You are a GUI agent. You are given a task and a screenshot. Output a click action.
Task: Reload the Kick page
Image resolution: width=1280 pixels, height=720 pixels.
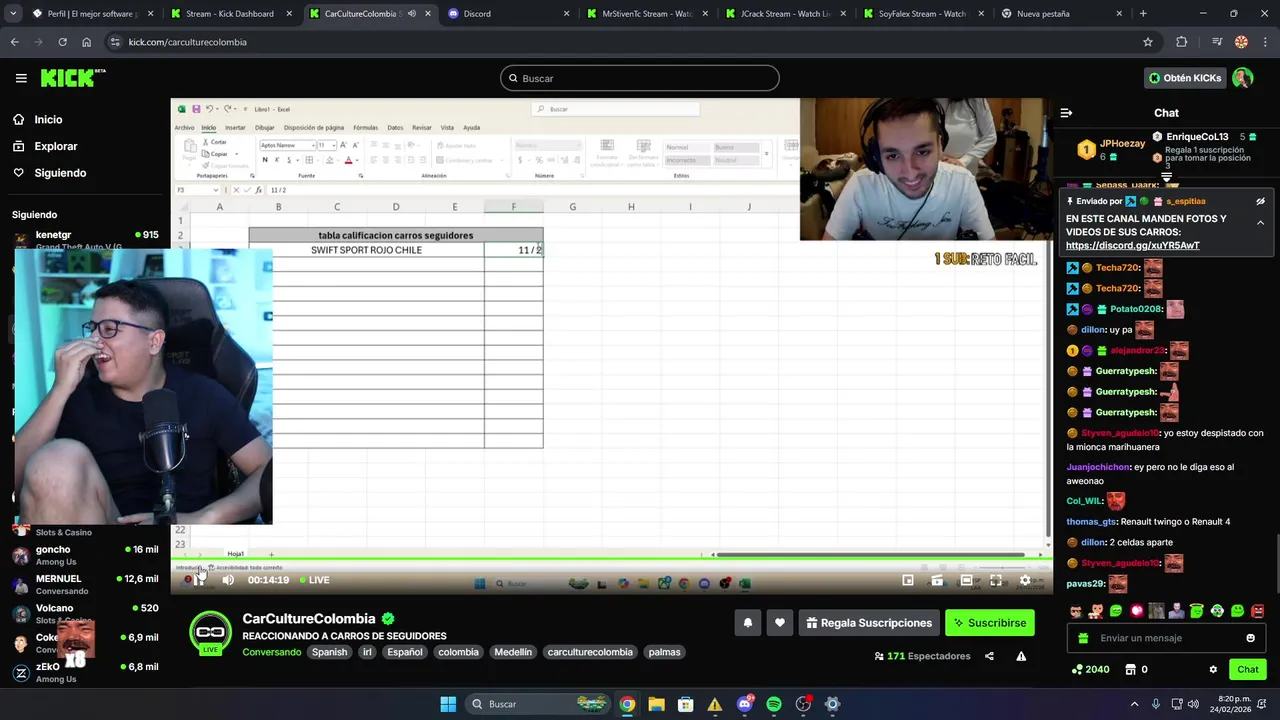[x=62, y=42]
